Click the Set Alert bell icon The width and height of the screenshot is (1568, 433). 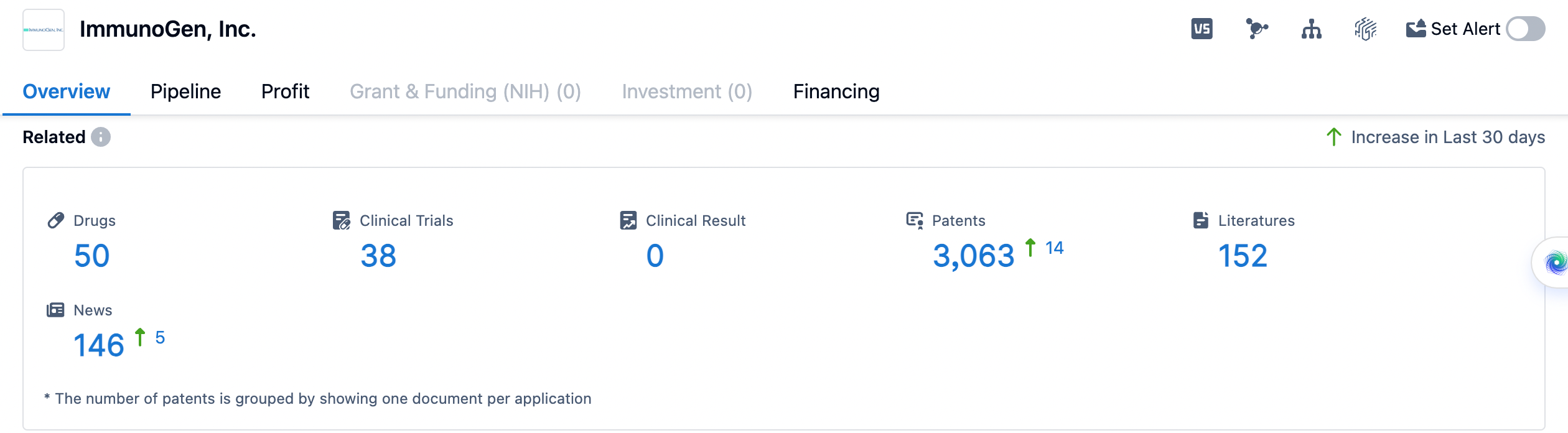pyautogui.click(x=1416, y=29)
